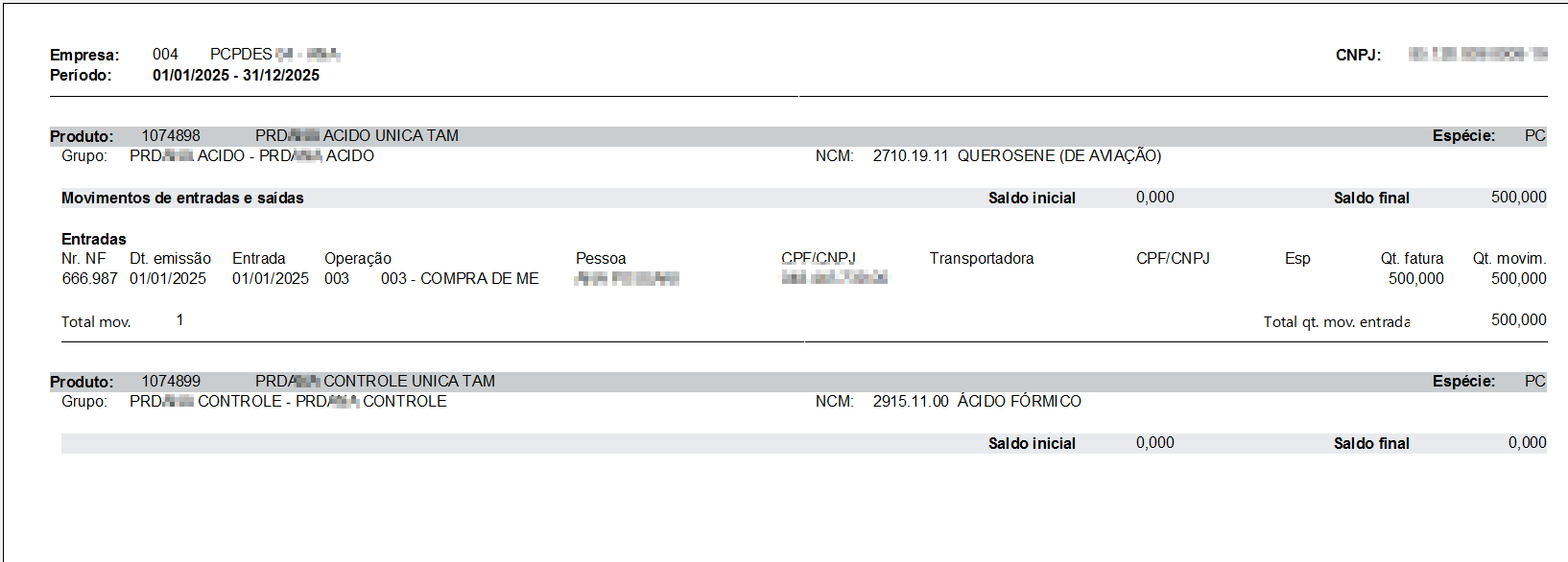1568x562 pixels.
Task: Click the Dt. emissão column header
Action: pos(170,258)
